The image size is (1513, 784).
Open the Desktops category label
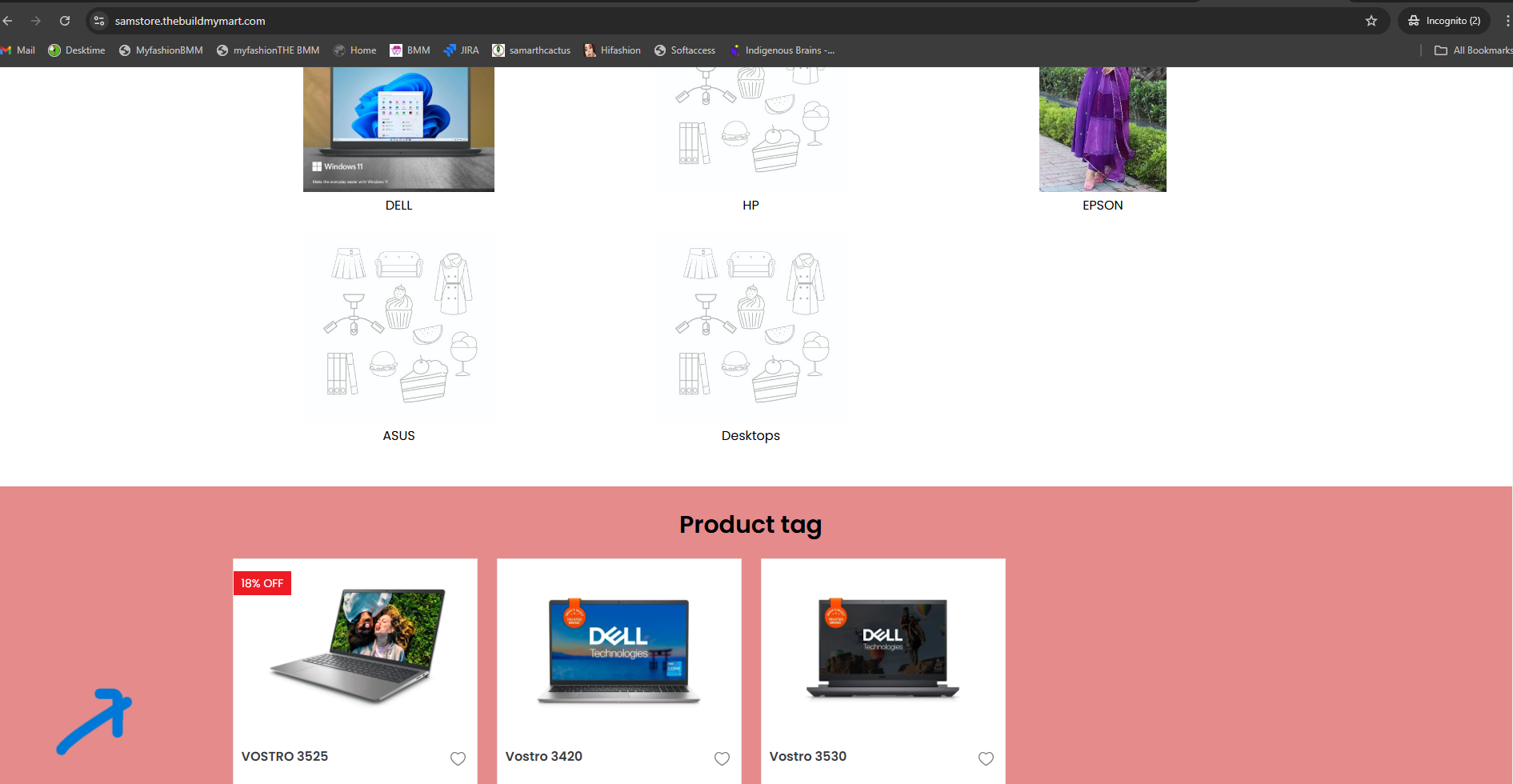(x=750, y=436)
